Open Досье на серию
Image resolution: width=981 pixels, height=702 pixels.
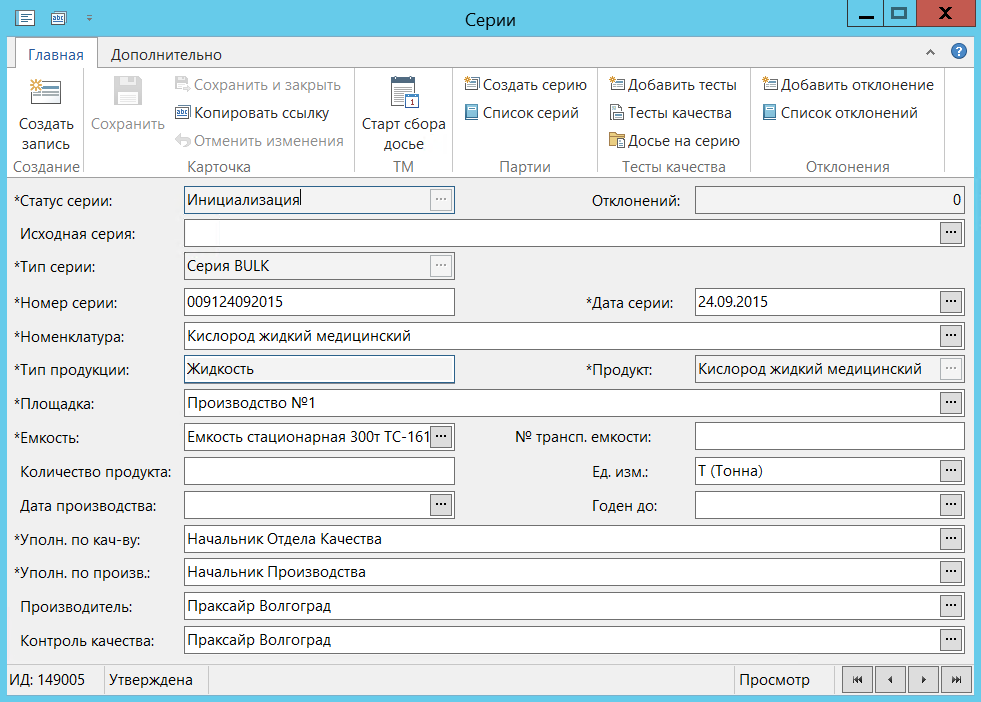[674, 141]
